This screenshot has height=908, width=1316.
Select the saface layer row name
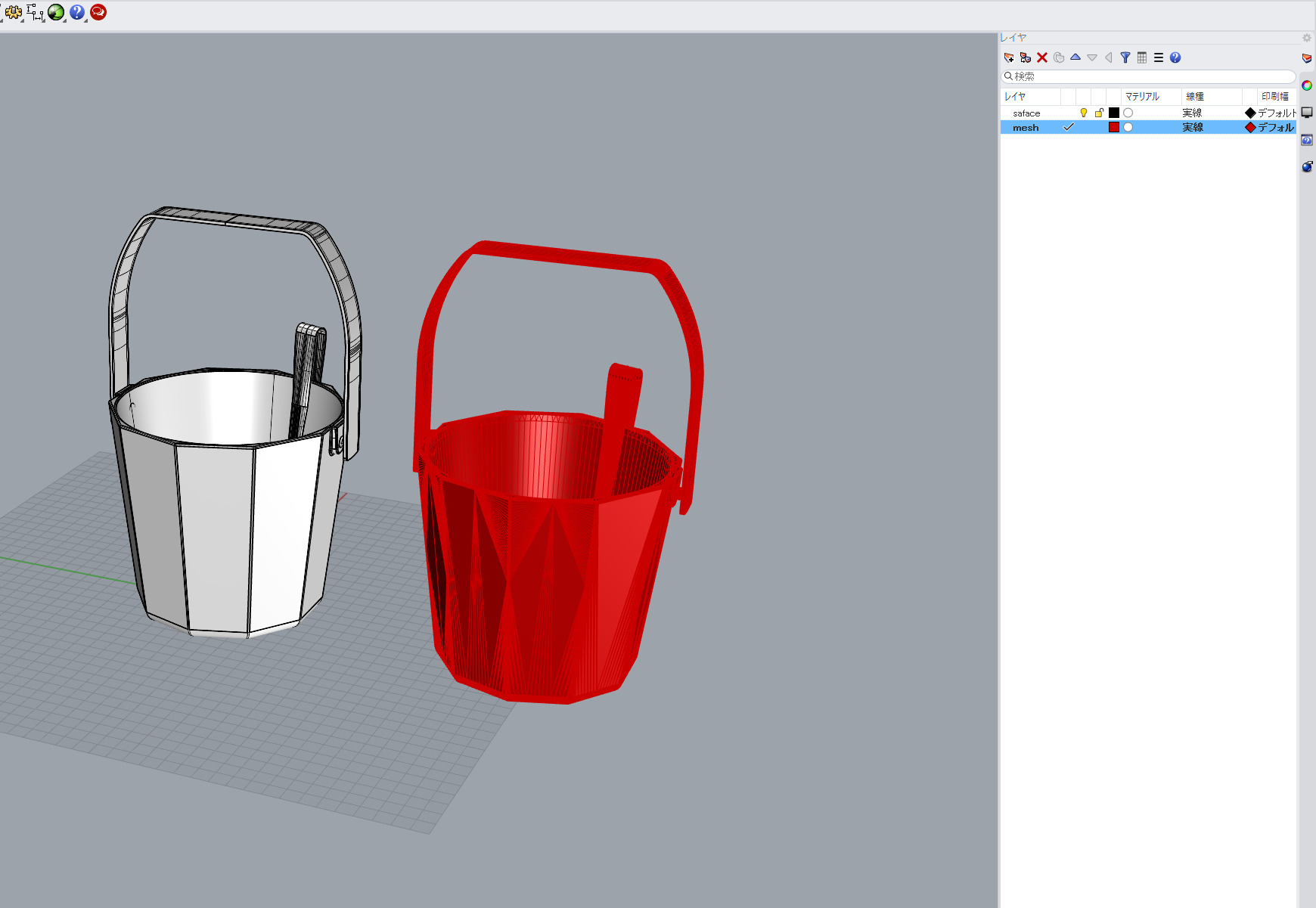[x=1026, y=113]
